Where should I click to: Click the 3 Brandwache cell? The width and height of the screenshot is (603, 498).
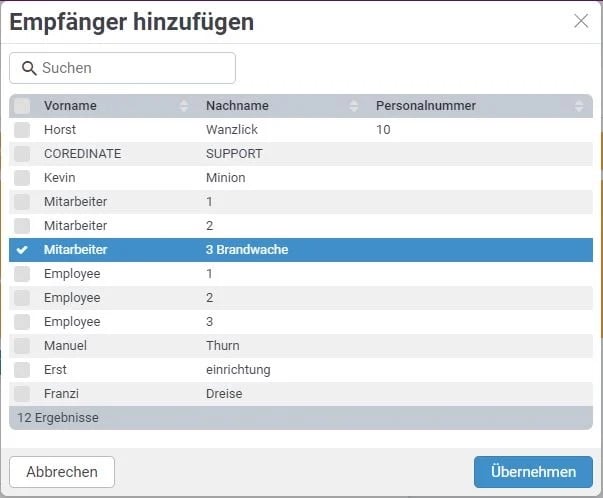point(247,250)
